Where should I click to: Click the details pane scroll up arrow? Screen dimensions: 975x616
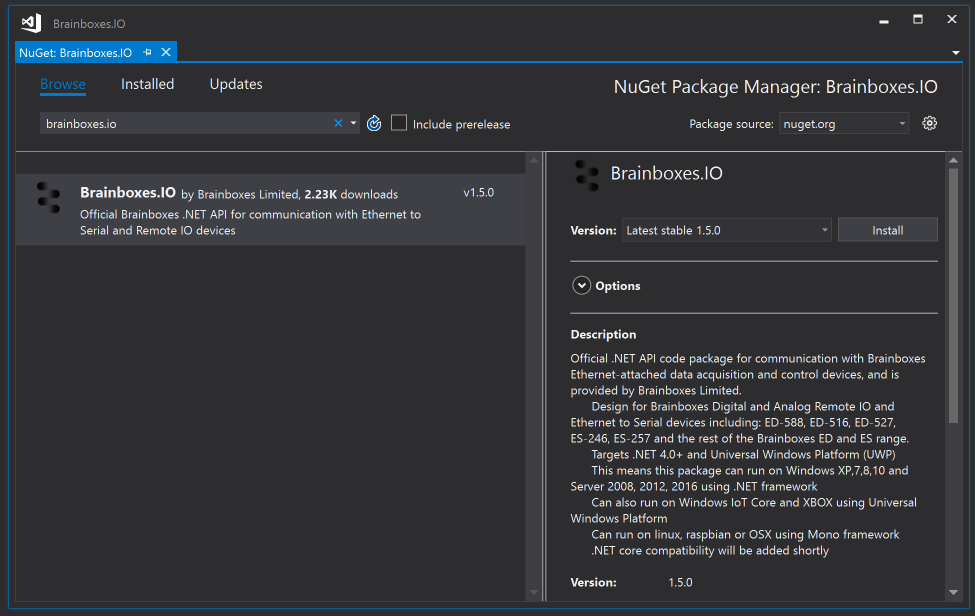(x=953, y=160)
